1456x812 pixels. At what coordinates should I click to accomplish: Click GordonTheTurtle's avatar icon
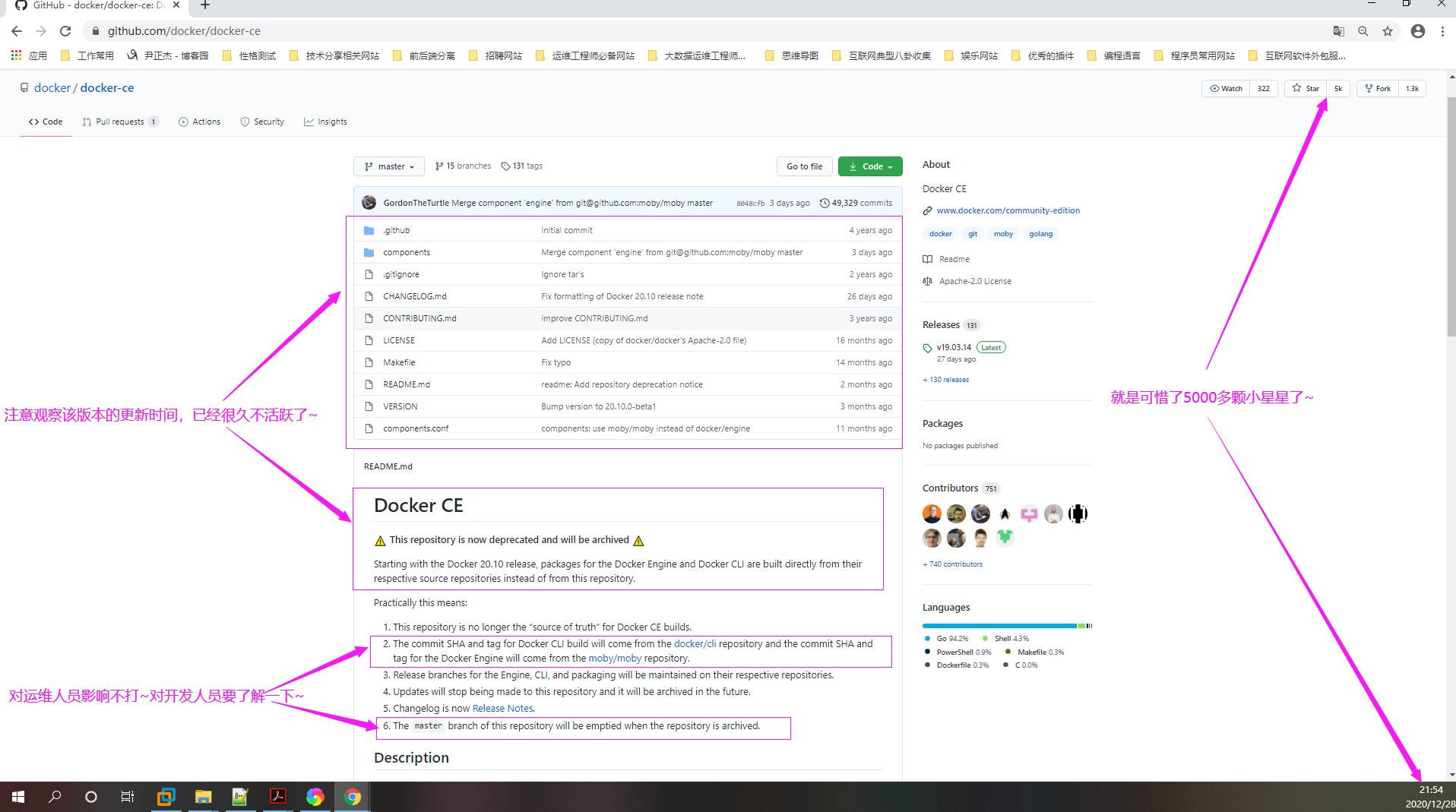tap(369, 203)
